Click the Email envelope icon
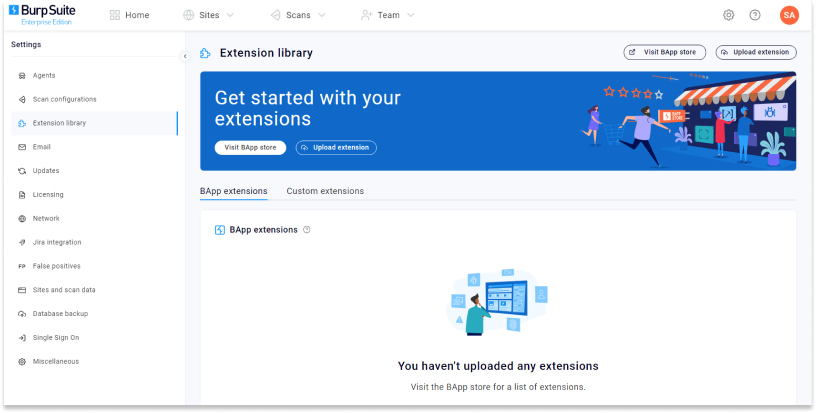The height and width of the screenshot is (413, 816). [22, 147]
